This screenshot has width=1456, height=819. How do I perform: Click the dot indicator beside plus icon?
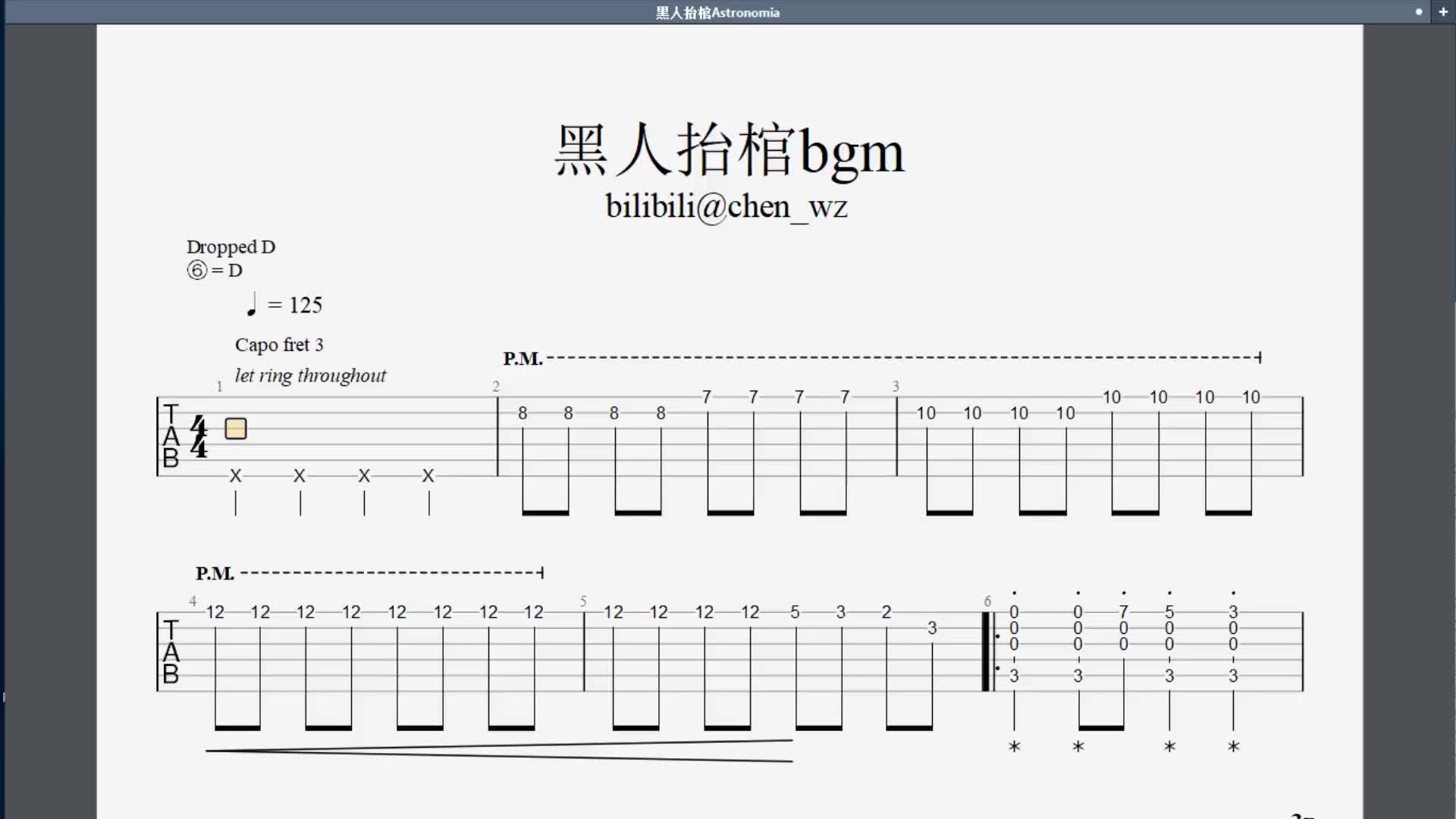(x=1419, y=12)
